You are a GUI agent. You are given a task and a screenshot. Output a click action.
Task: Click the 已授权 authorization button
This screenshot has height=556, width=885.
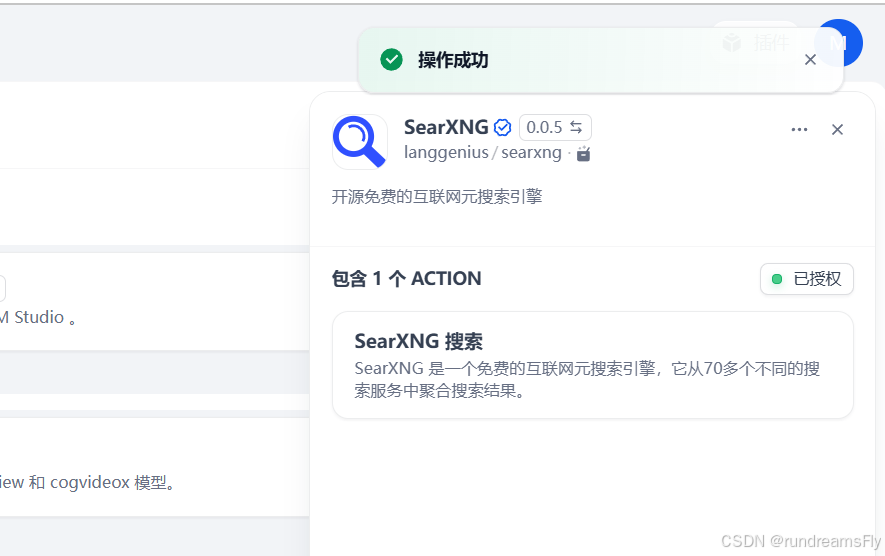pos(807,279)
